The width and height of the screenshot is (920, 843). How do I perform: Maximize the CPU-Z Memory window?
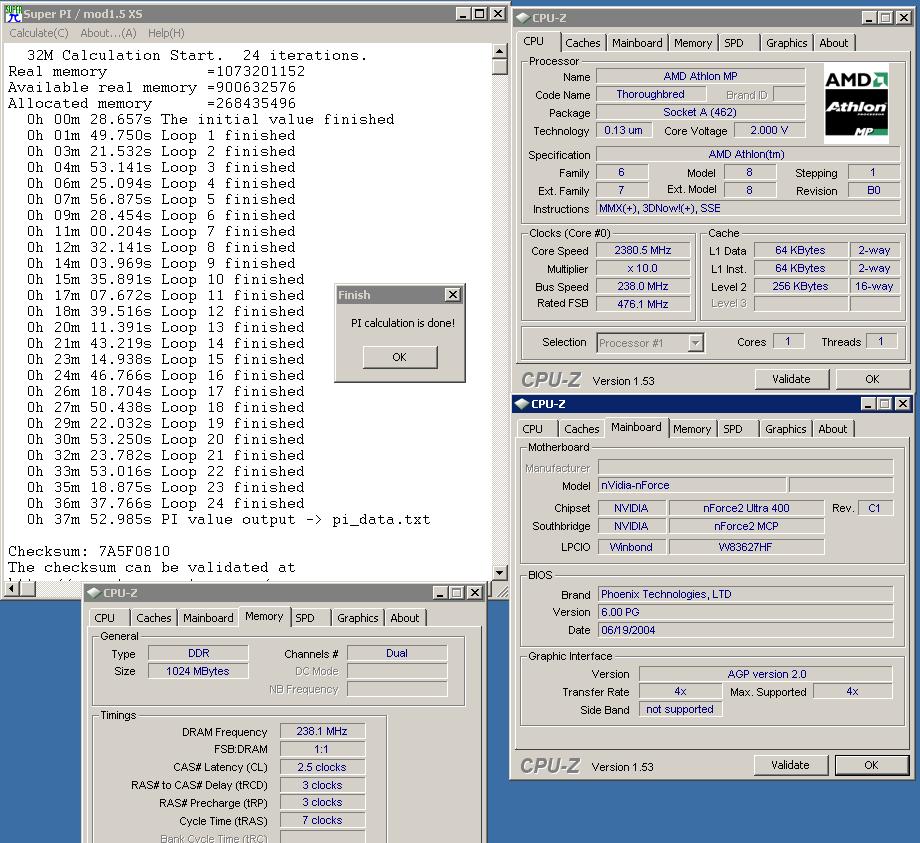click(x=456, y=593)
